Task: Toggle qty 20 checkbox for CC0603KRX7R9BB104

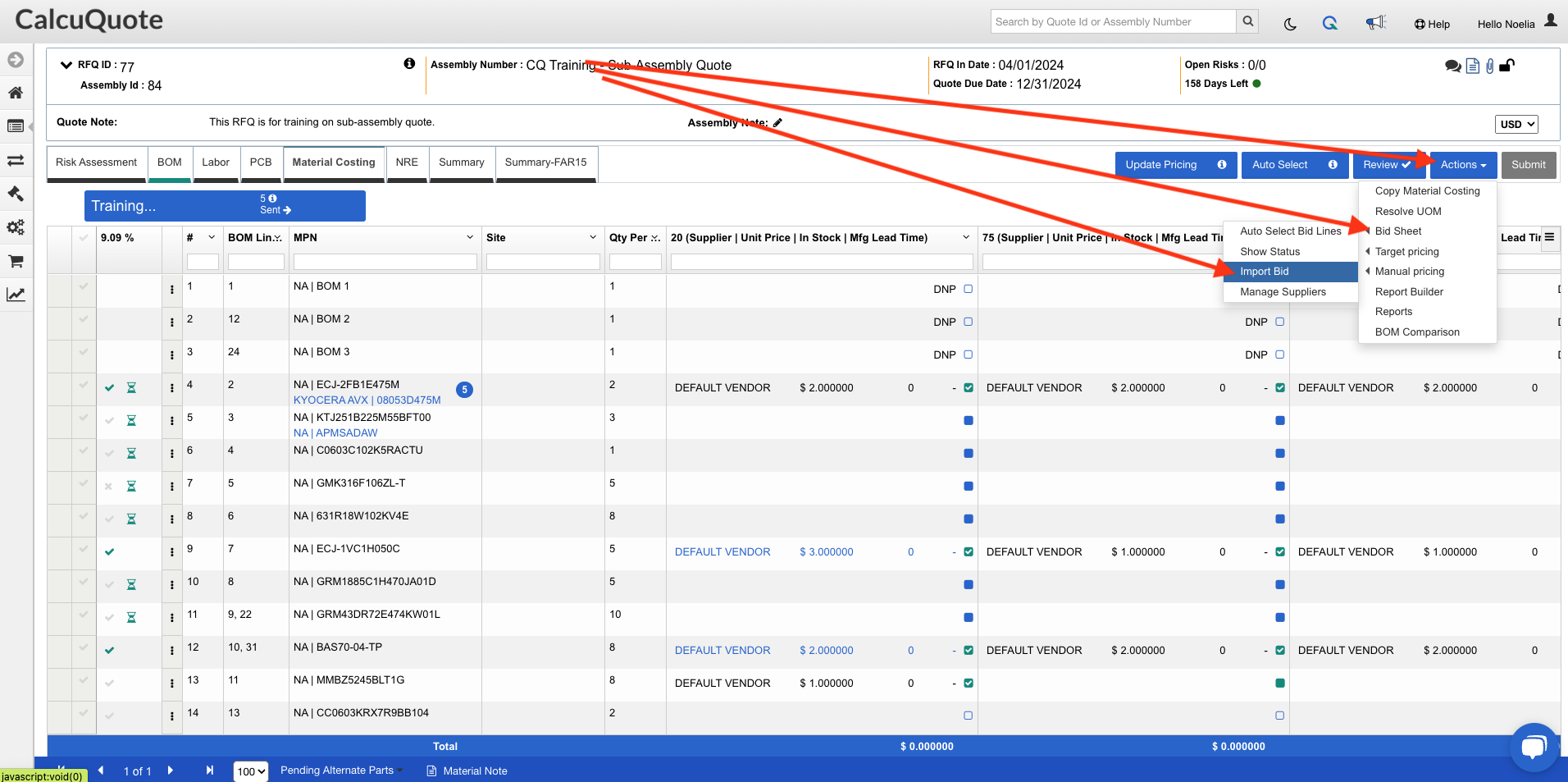Action: (x=968, y=716)
